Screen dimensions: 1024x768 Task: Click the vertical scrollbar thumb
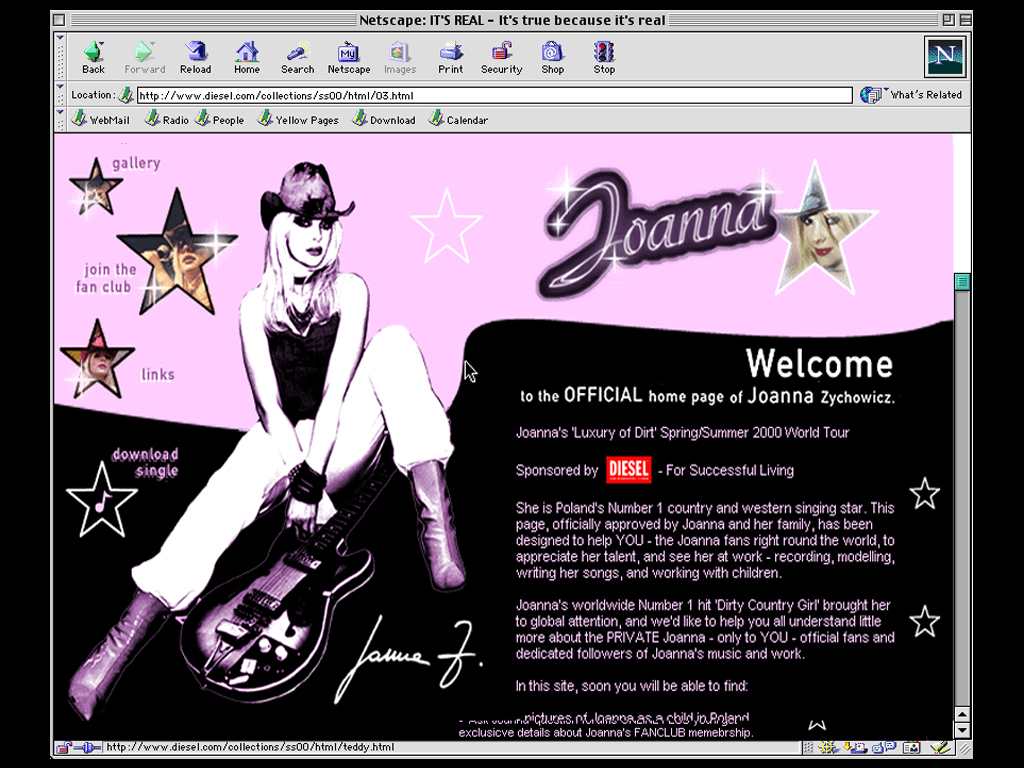[x=962, y=281]
